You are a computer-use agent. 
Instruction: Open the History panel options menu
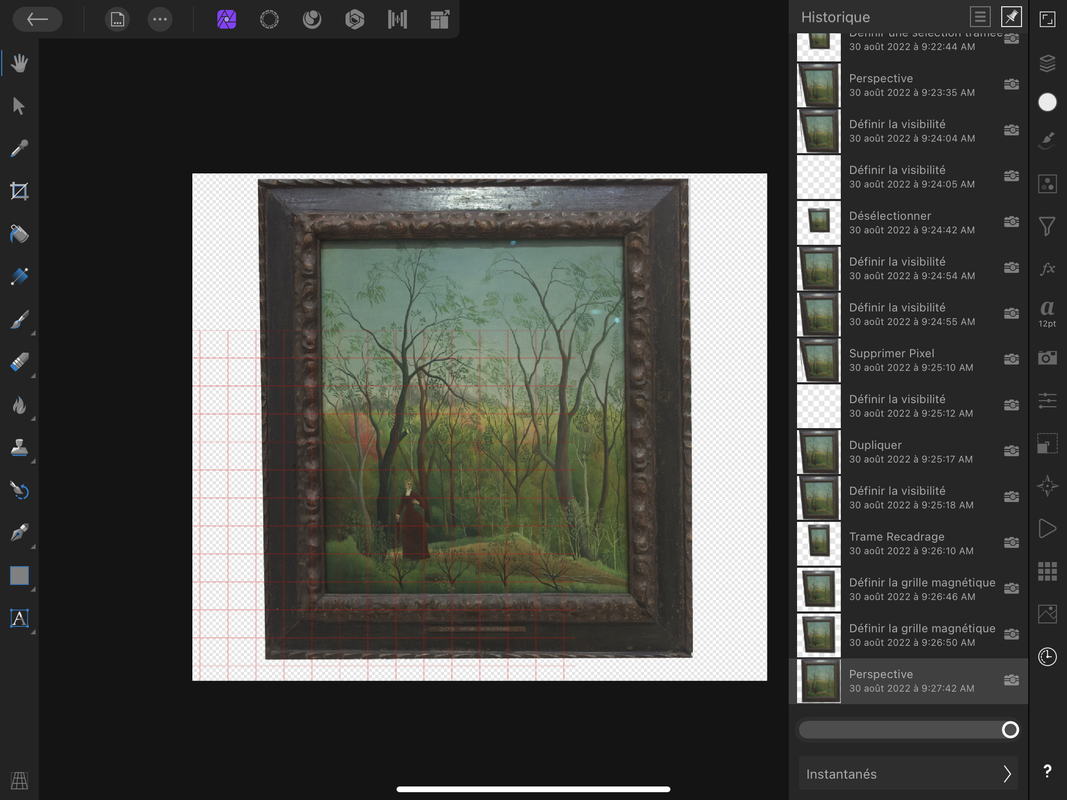point(980,16)
